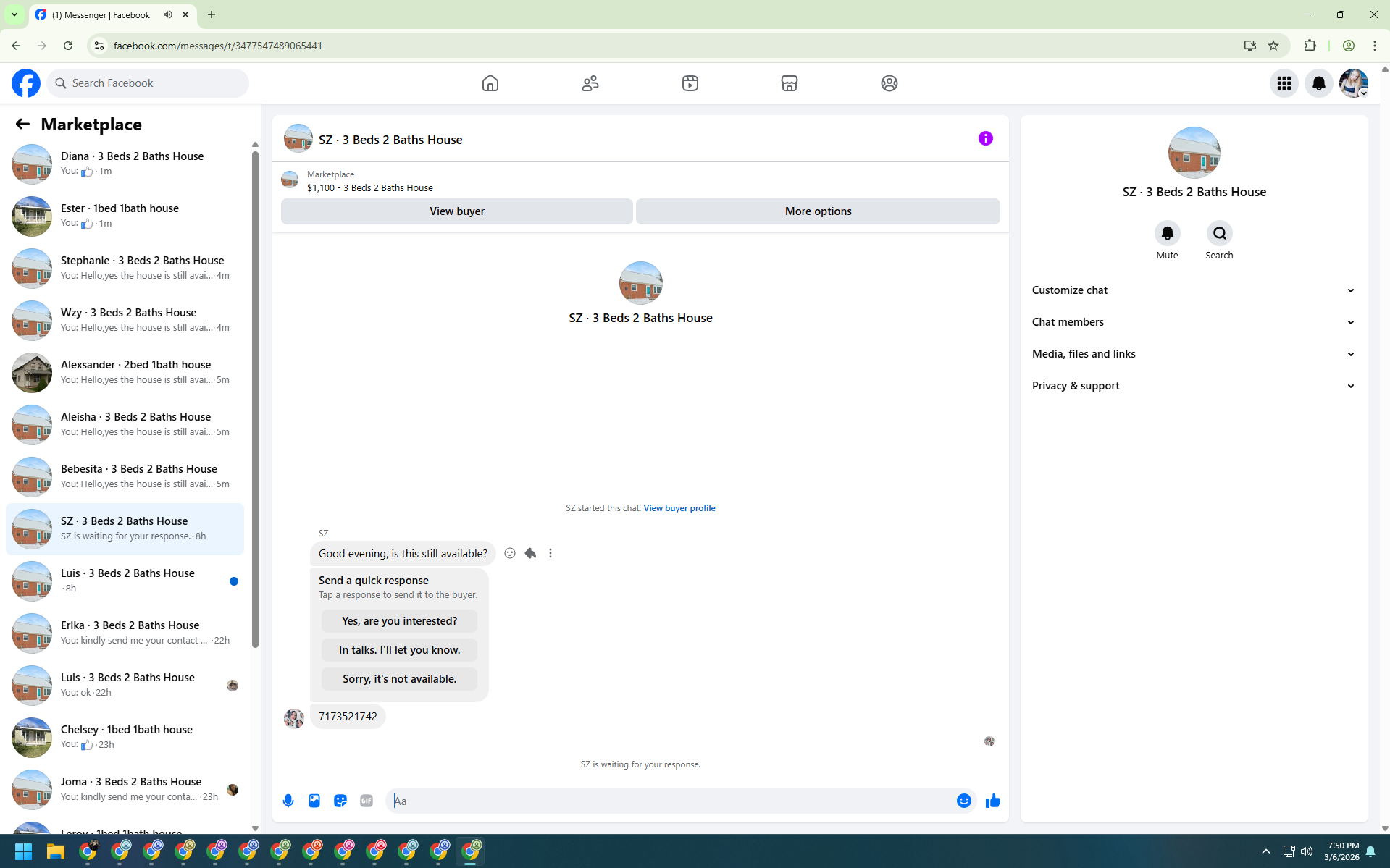The width and height of the screenshot is (1390, 868).
Task: Send a thumbs-up like
Action: pos(993,801)
